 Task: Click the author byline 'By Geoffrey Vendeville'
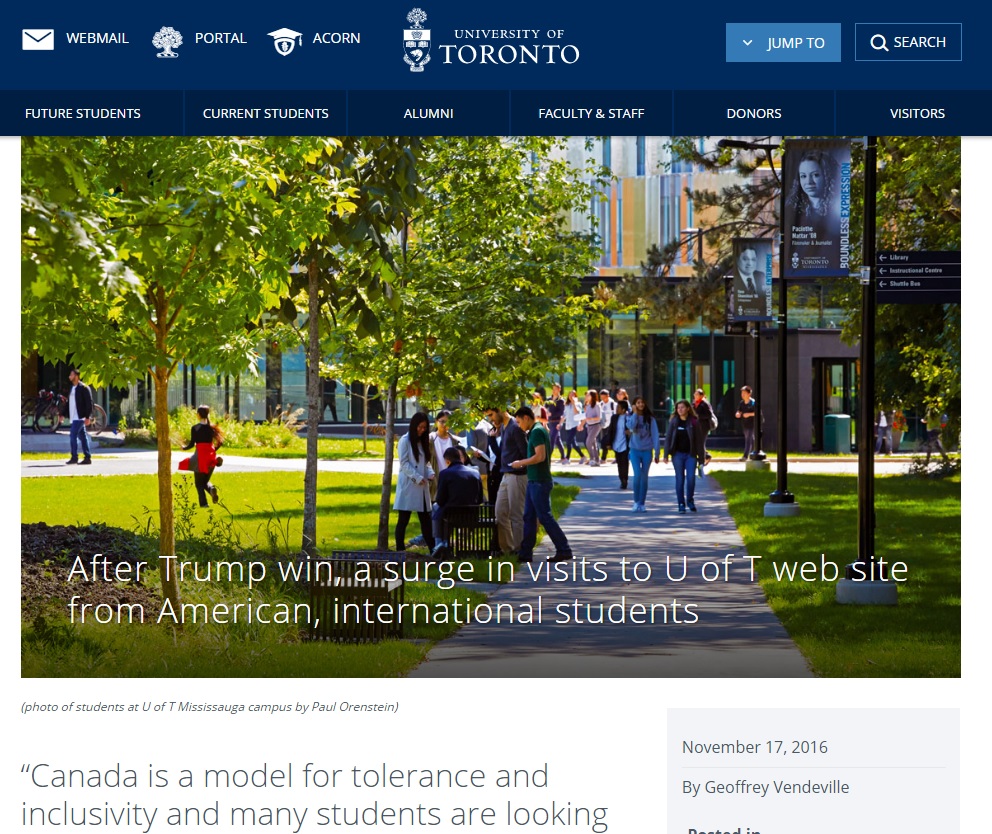click(x=766, y=787)
